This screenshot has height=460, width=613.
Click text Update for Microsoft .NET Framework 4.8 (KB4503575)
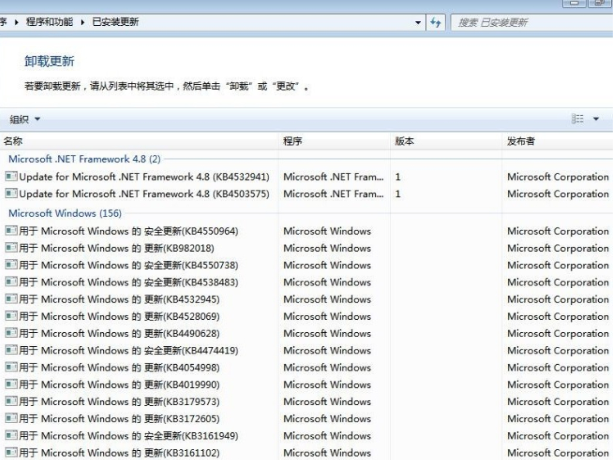[144, 194]
